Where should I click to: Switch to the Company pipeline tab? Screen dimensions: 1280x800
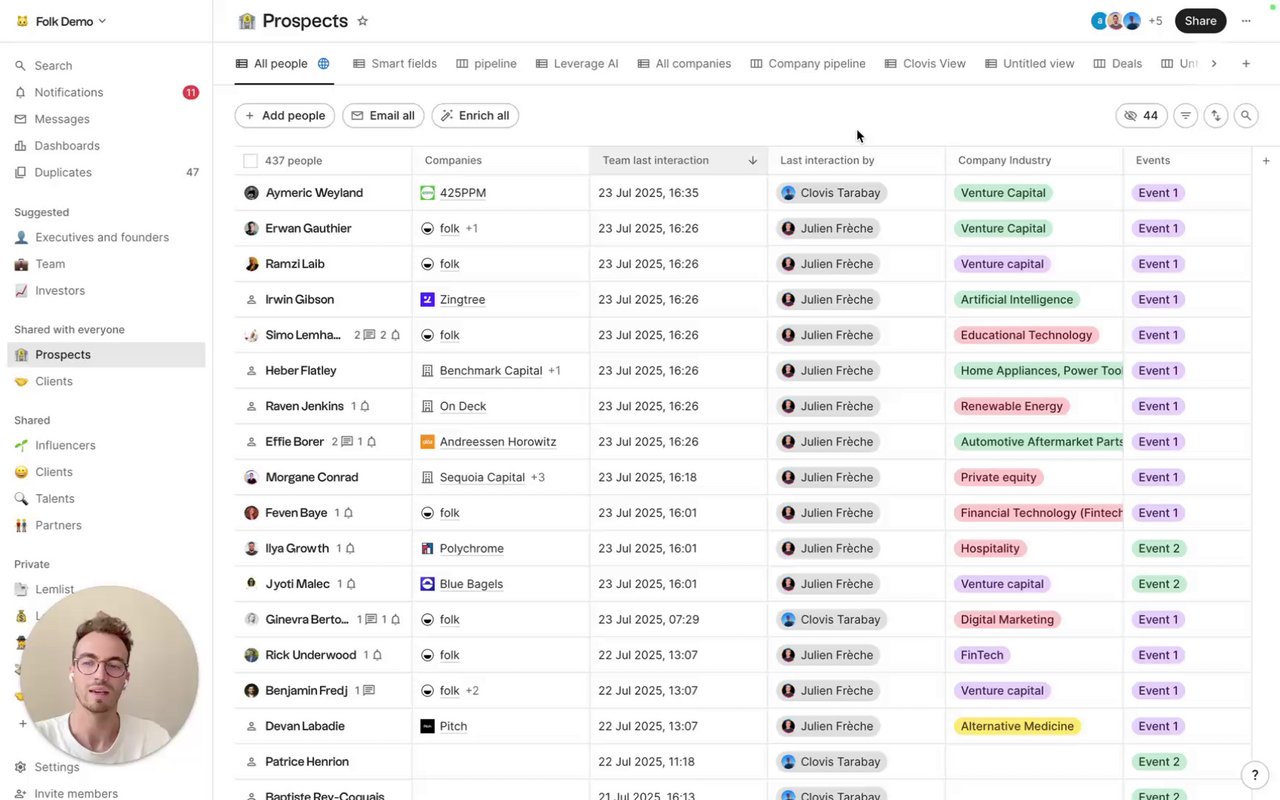[x=808, y=64]
